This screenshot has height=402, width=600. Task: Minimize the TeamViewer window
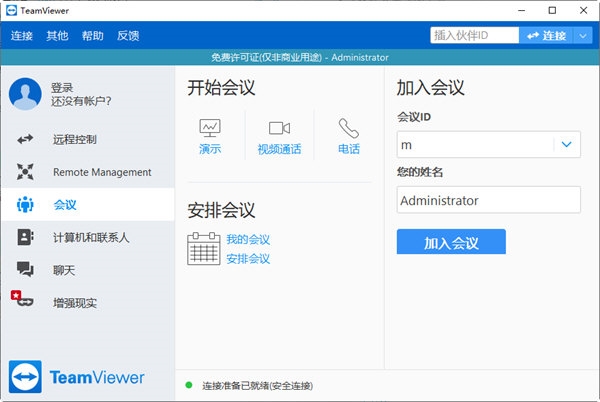click(521, 10)
